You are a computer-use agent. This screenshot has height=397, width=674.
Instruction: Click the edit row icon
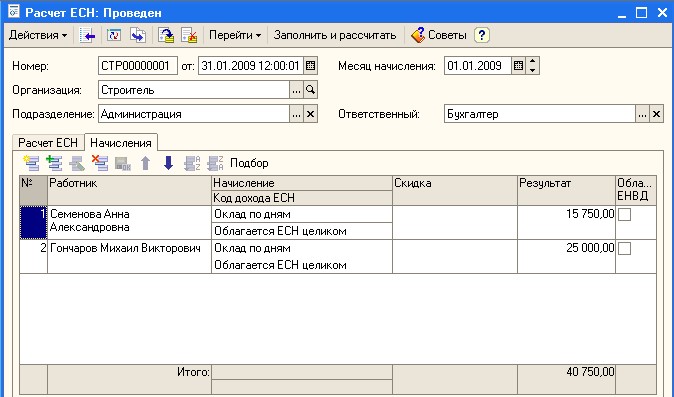tap(77, 163)
